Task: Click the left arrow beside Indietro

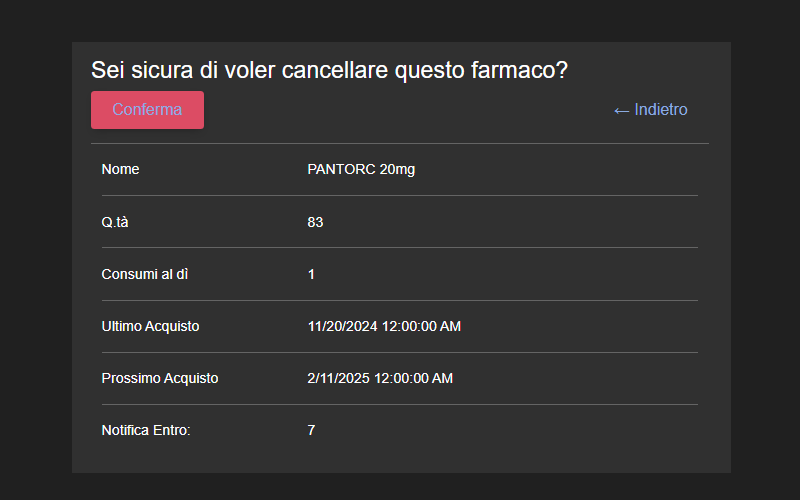Action: (x=621, y=111)
